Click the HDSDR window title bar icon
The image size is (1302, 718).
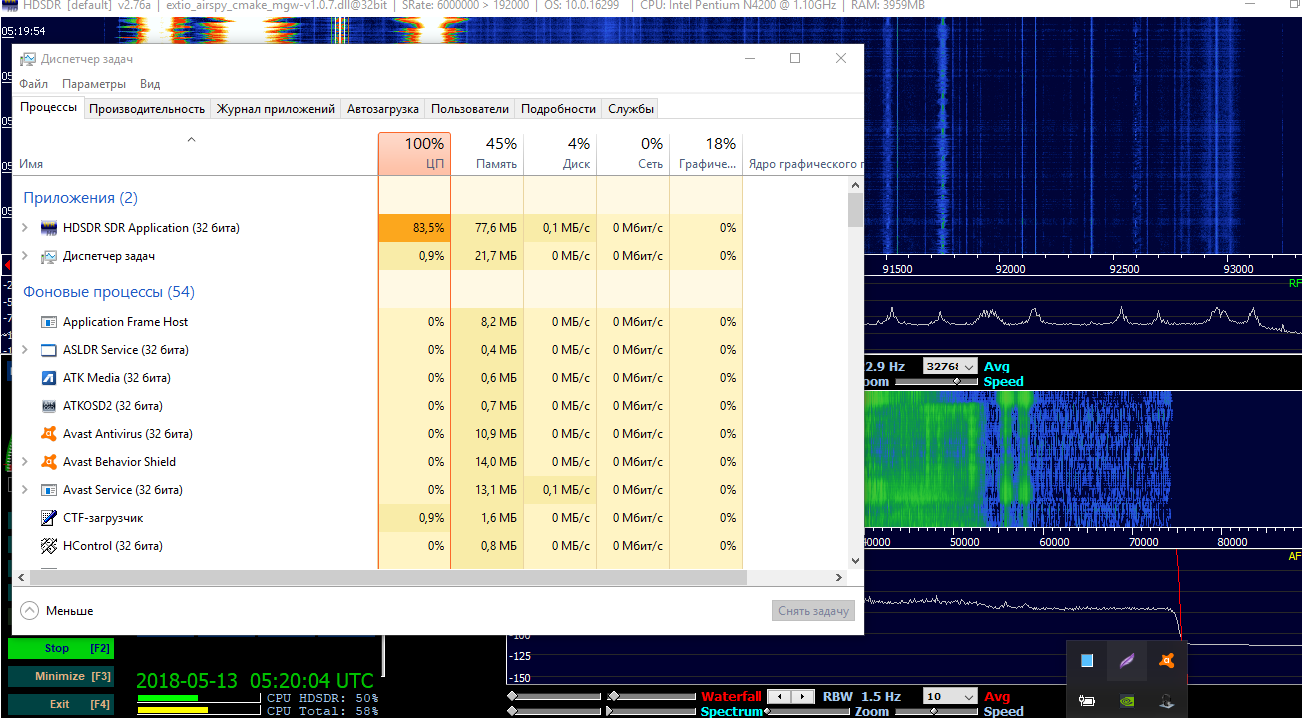click(10, 6)
